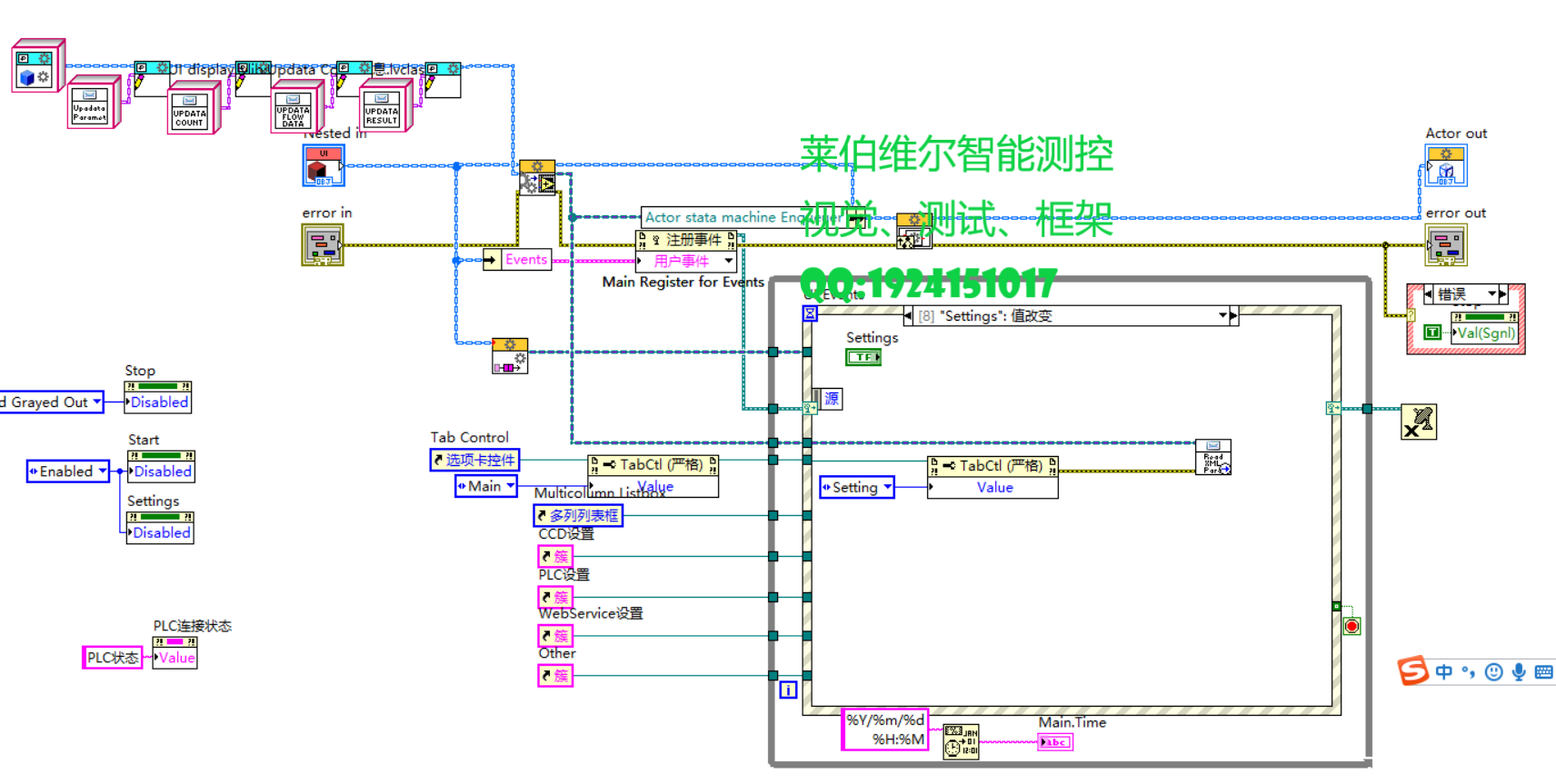The width and height of the screenshot is (1556, 784).
Task: Select the error out cluster terminal
Action: (1446, 244)
